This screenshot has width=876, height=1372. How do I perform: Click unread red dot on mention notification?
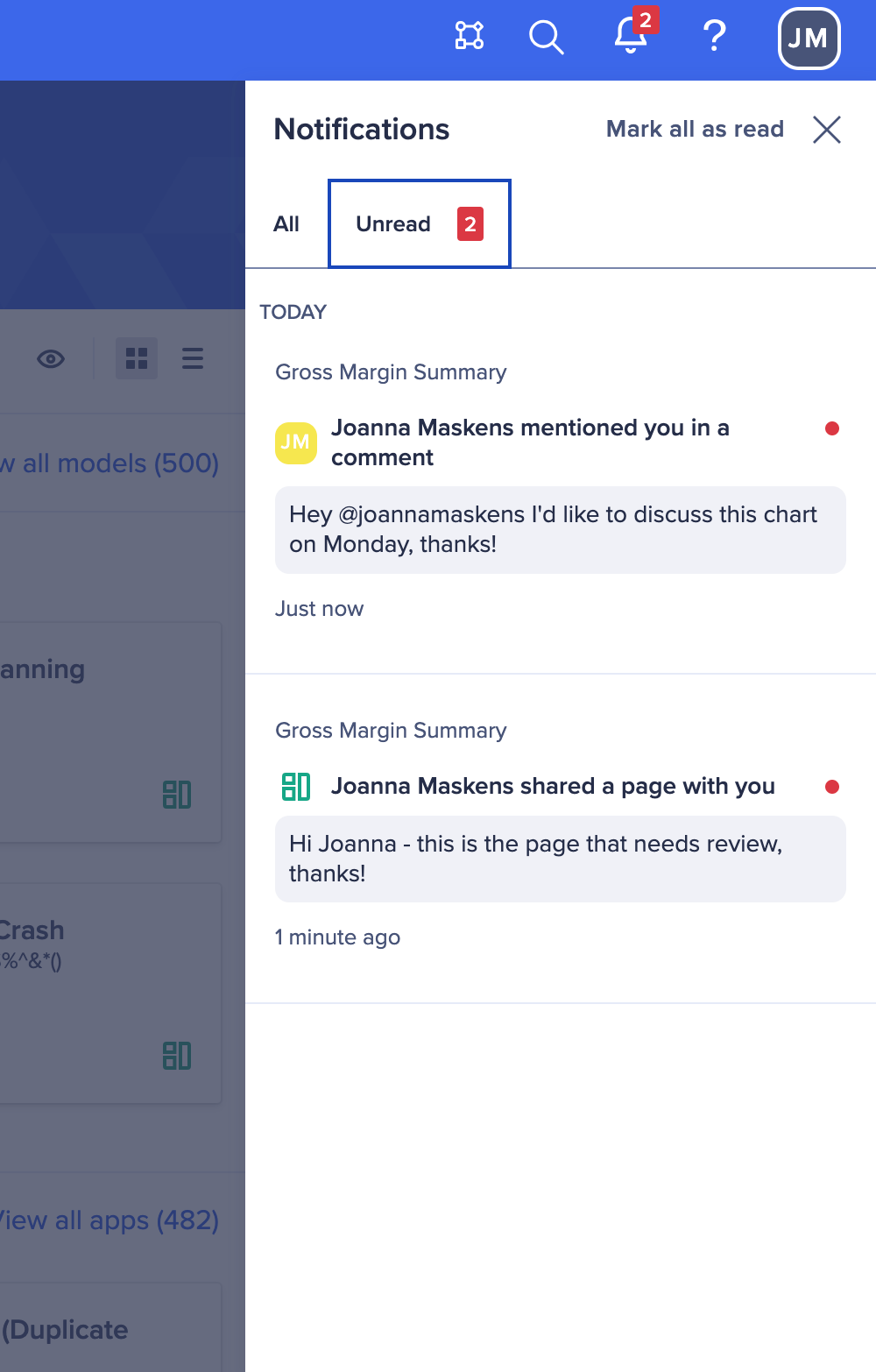pos(832,428)
